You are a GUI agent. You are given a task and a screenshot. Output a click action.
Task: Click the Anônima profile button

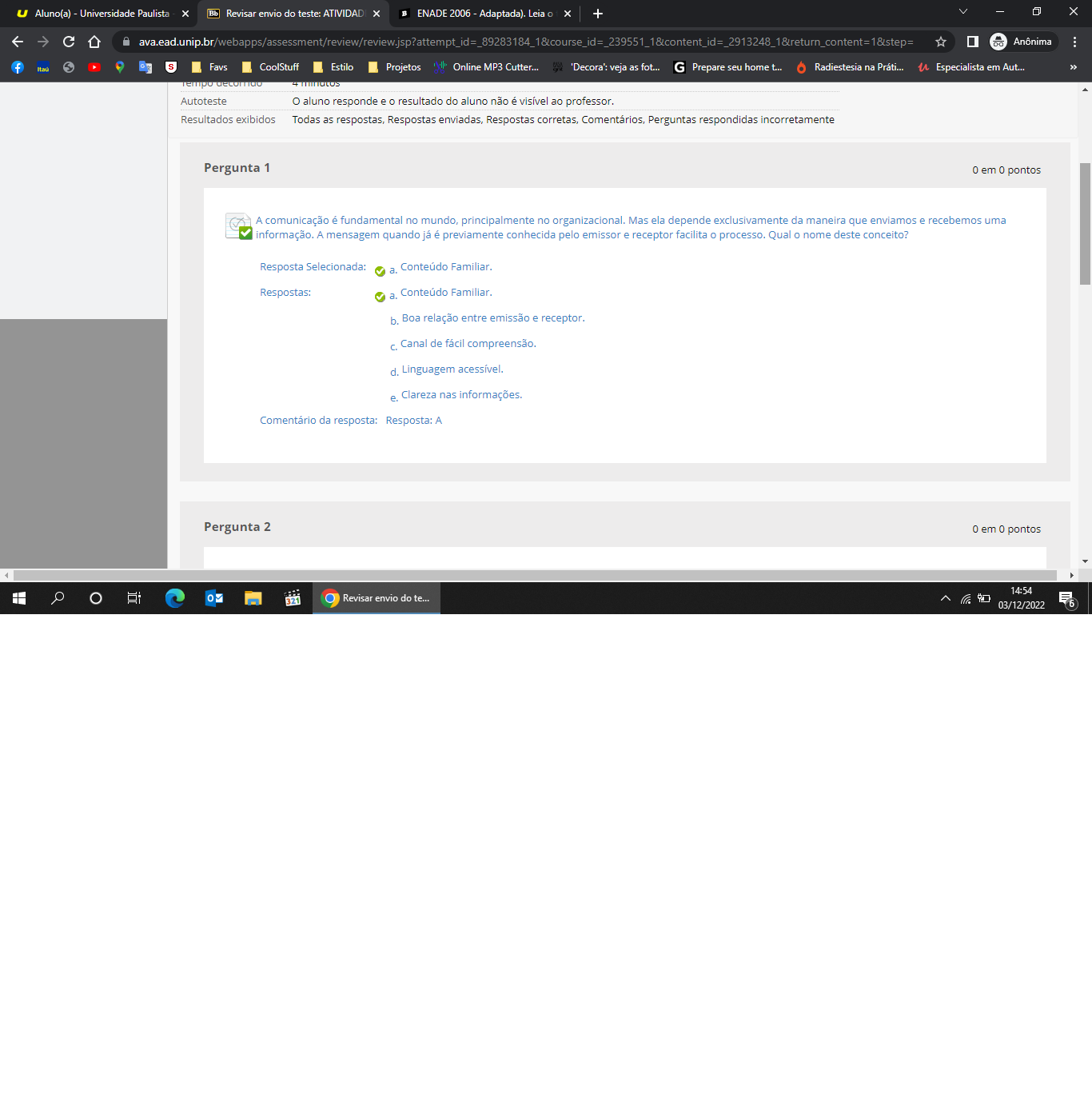[x=1022, y=42]
